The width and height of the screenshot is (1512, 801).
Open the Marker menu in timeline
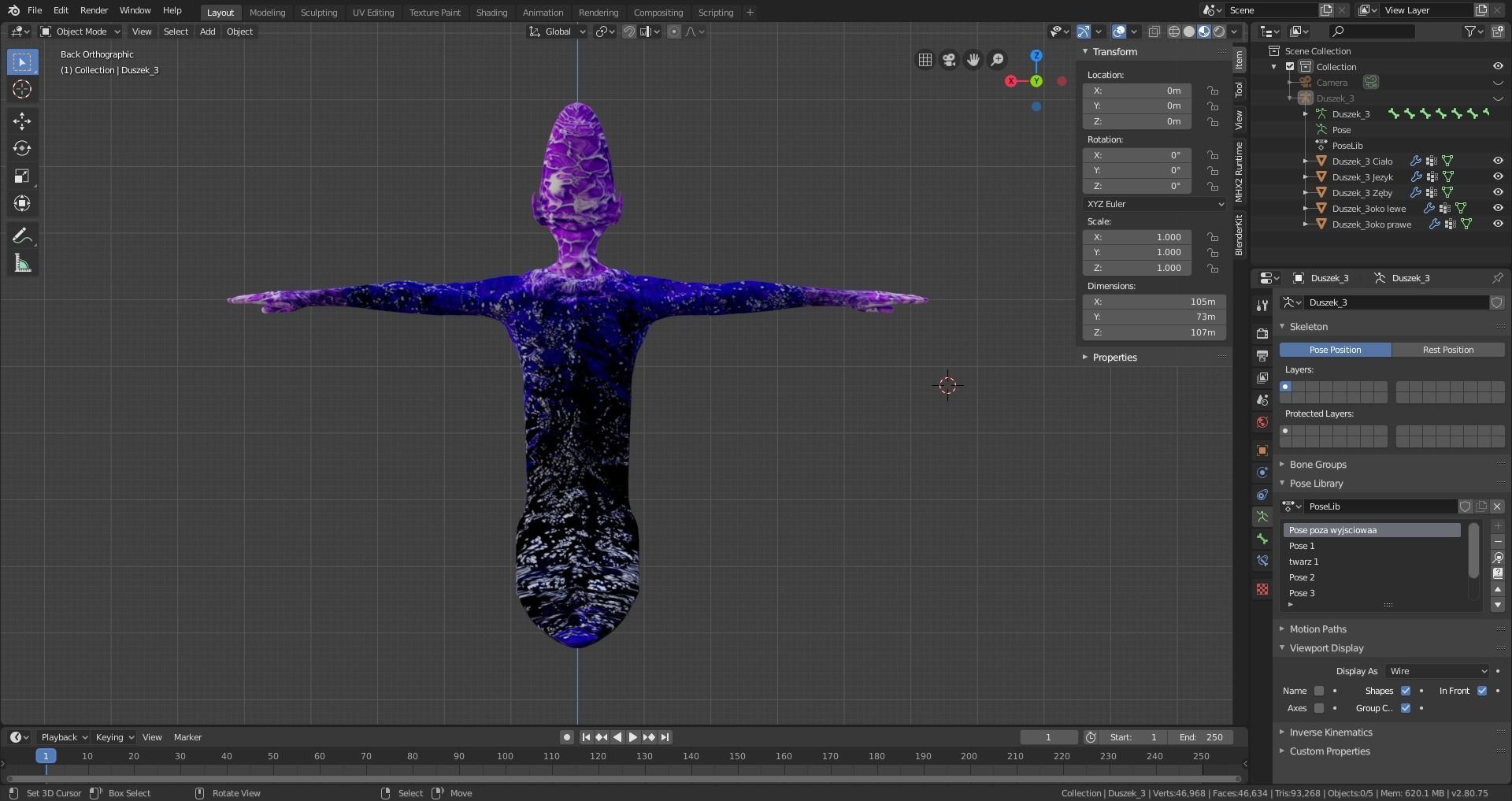coord(187,737)
